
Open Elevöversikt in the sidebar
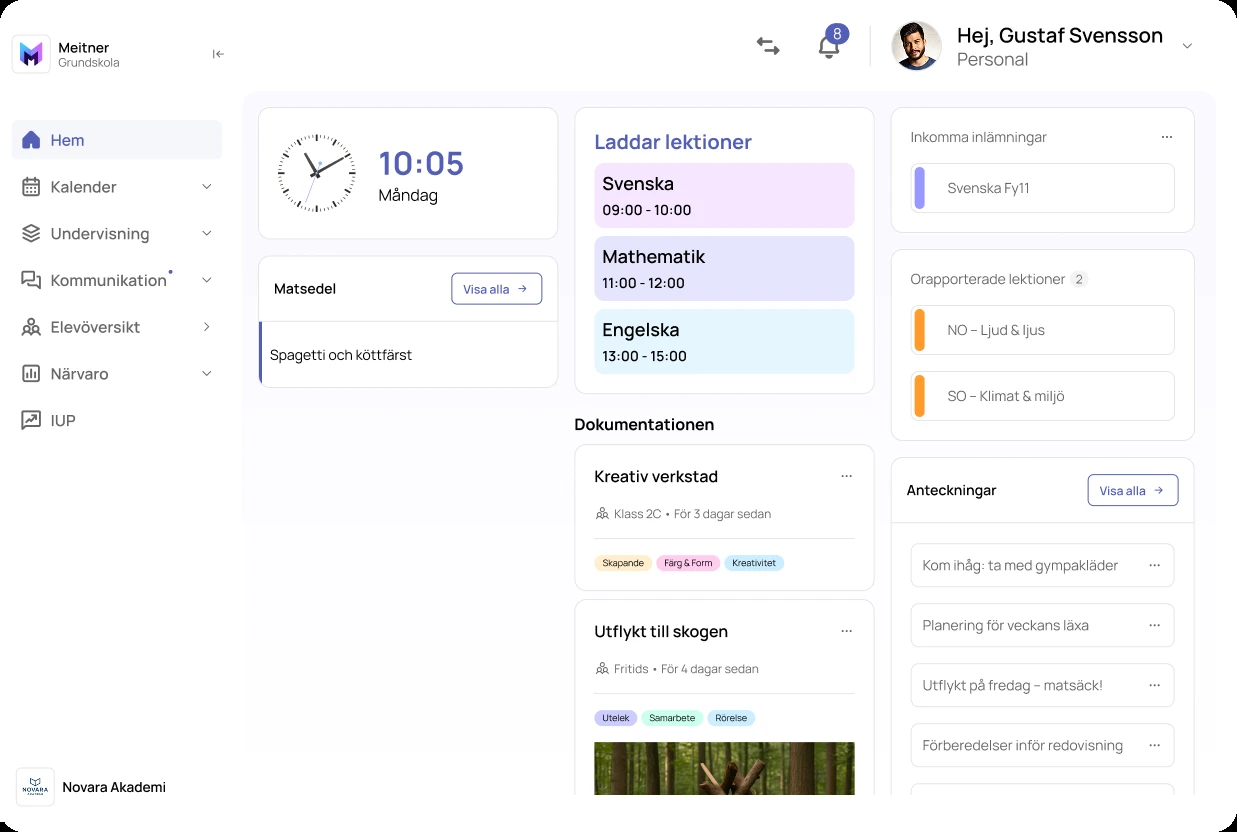pyautogui.click(x=117, y=327)
